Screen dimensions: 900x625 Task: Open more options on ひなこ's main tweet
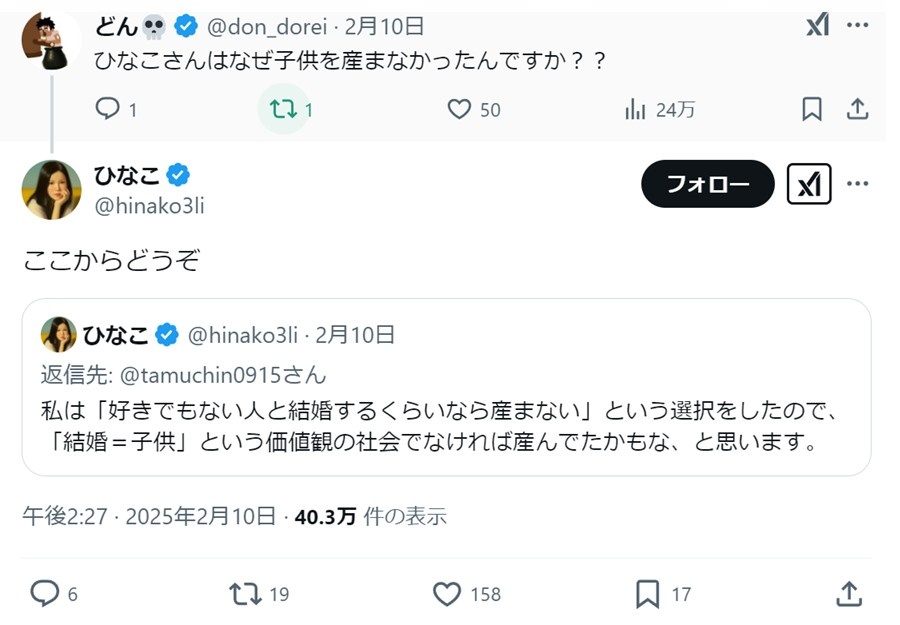857,184
